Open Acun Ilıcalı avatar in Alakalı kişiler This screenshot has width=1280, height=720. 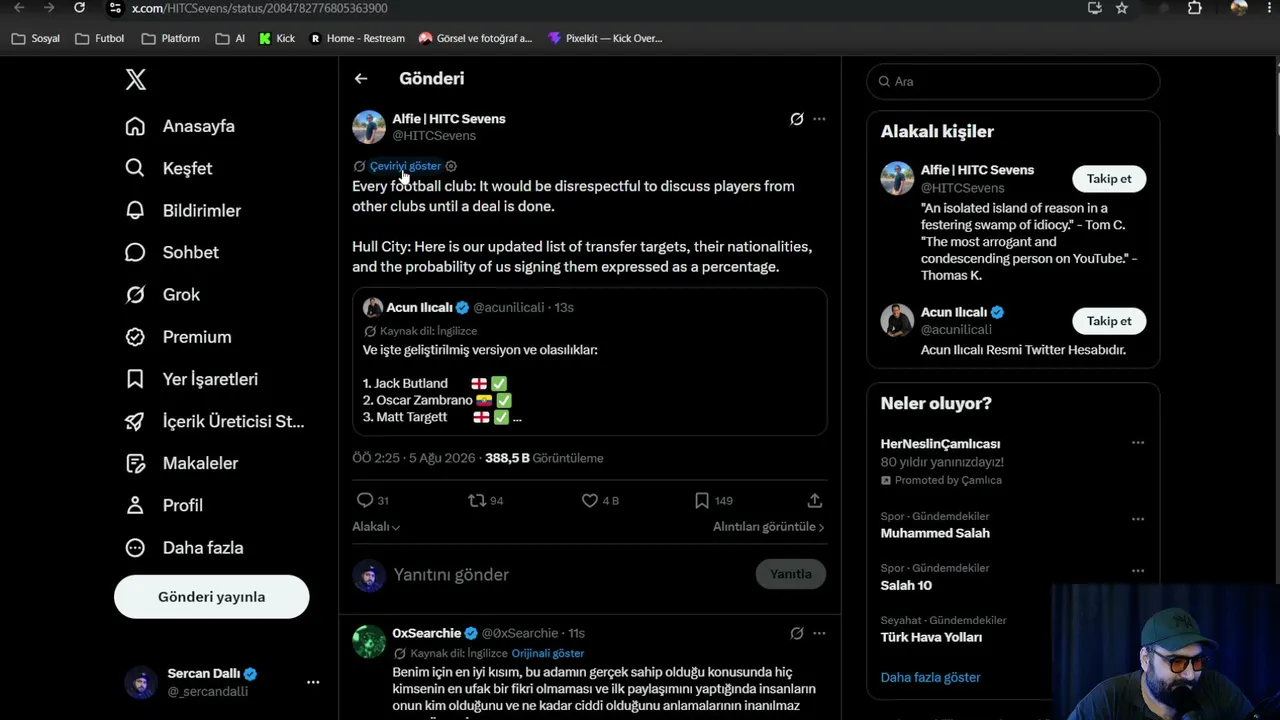(x=897, y=321)
